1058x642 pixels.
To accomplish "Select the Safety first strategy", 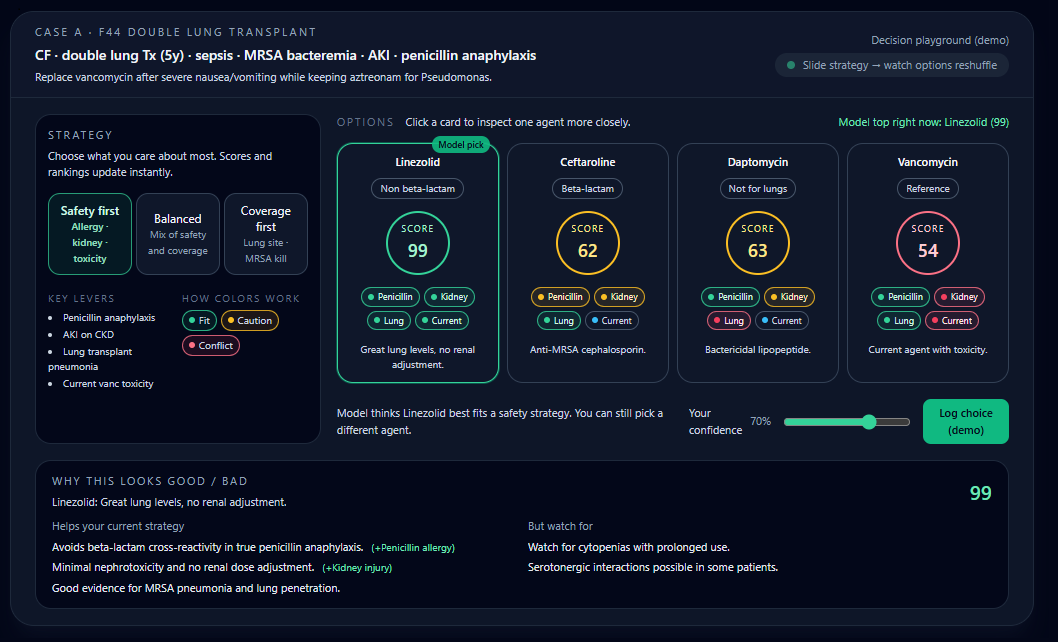I will pos(90,234).
